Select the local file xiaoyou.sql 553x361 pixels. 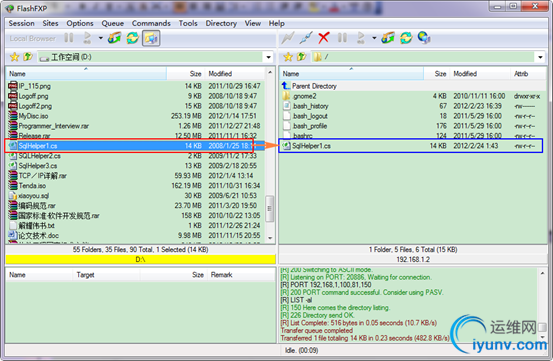tap(135, 196)
